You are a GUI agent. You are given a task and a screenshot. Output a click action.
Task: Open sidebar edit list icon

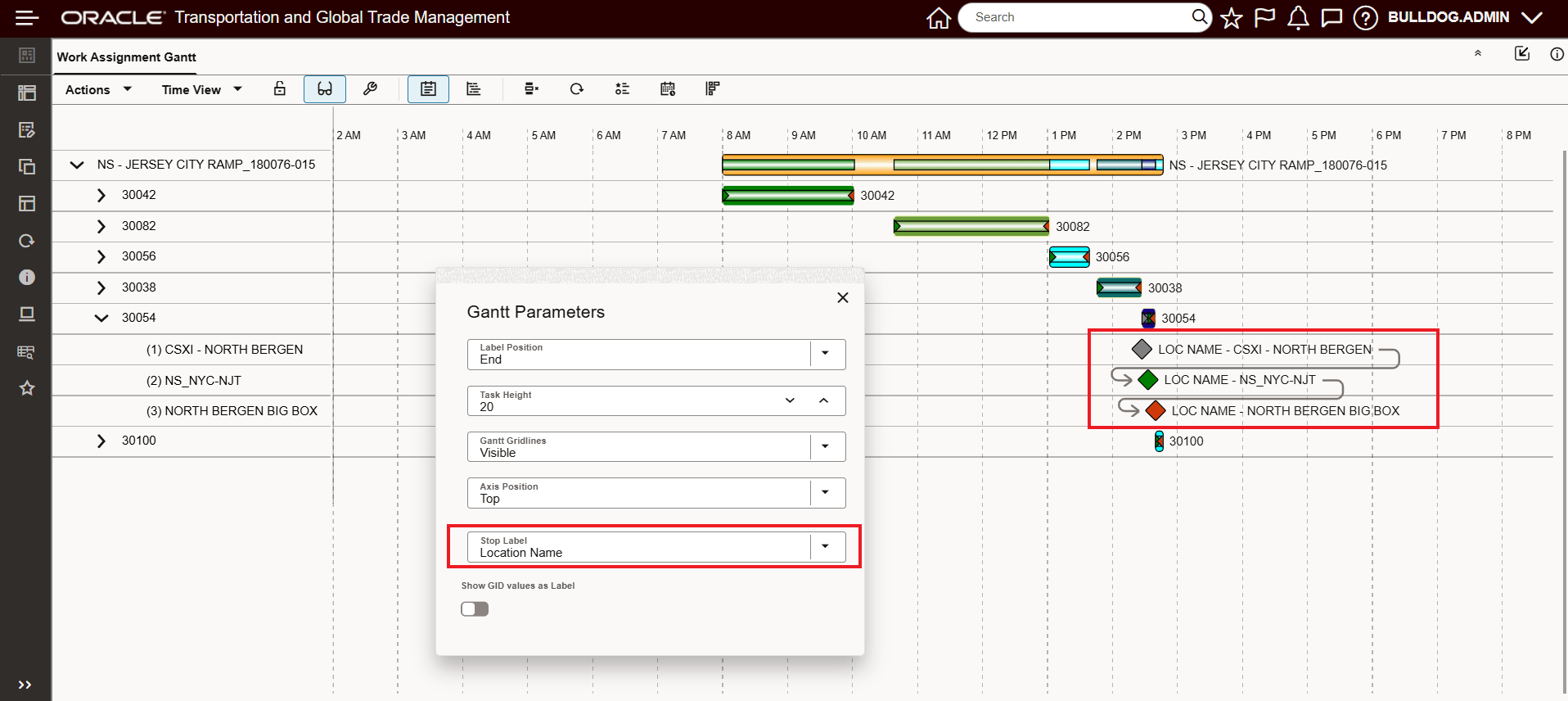[x=27, y=129]
